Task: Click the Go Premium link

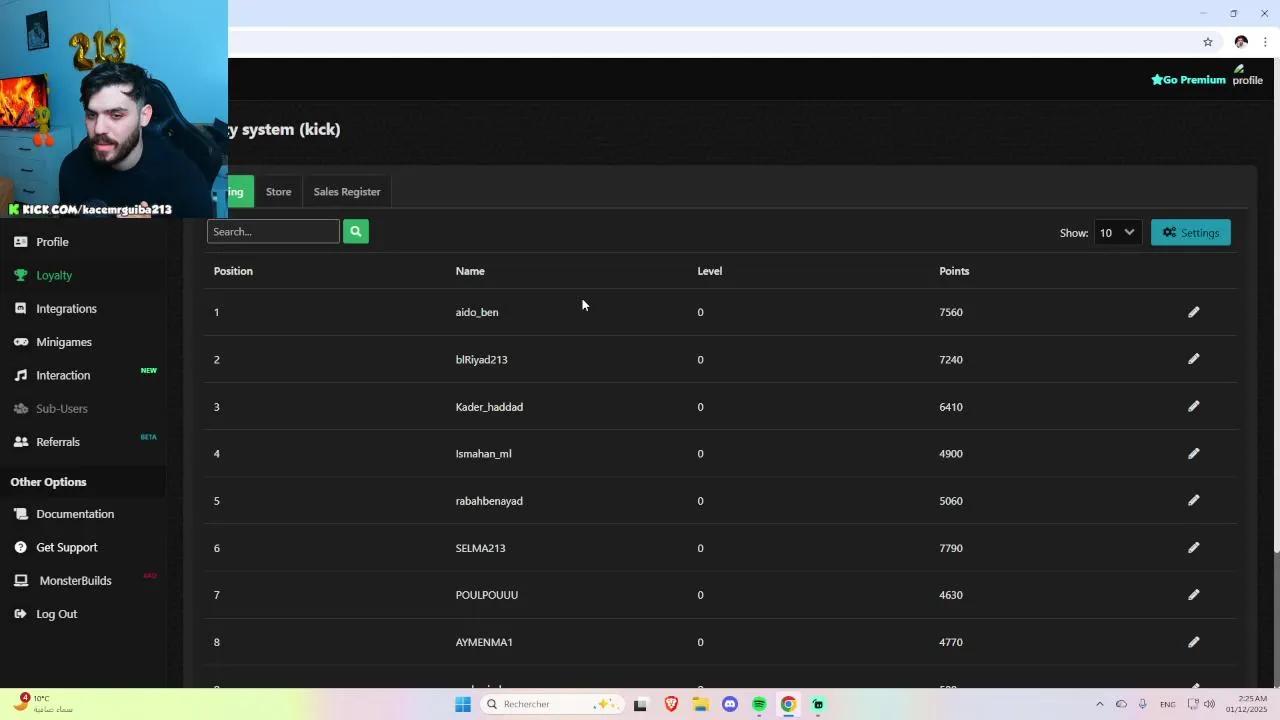Action: click(1188, 80)
